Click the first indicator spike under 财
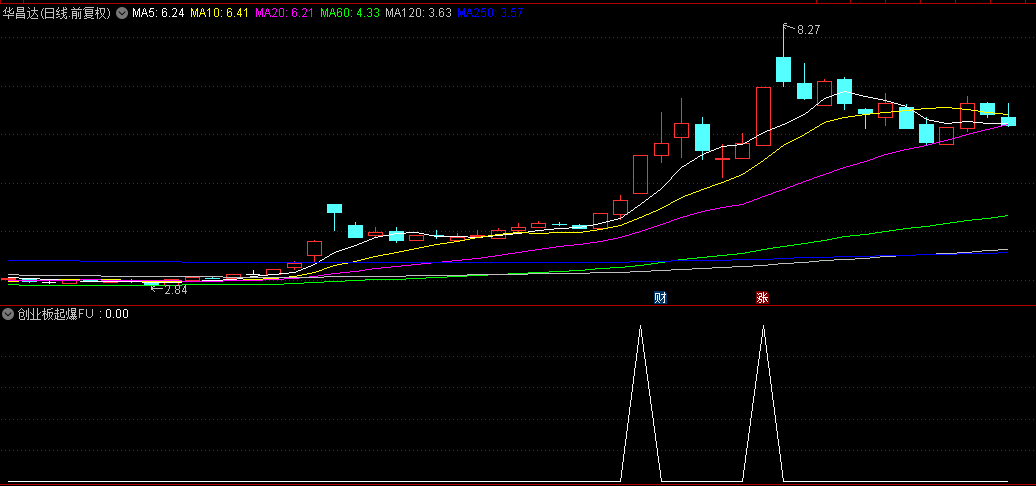 (640, 403)
